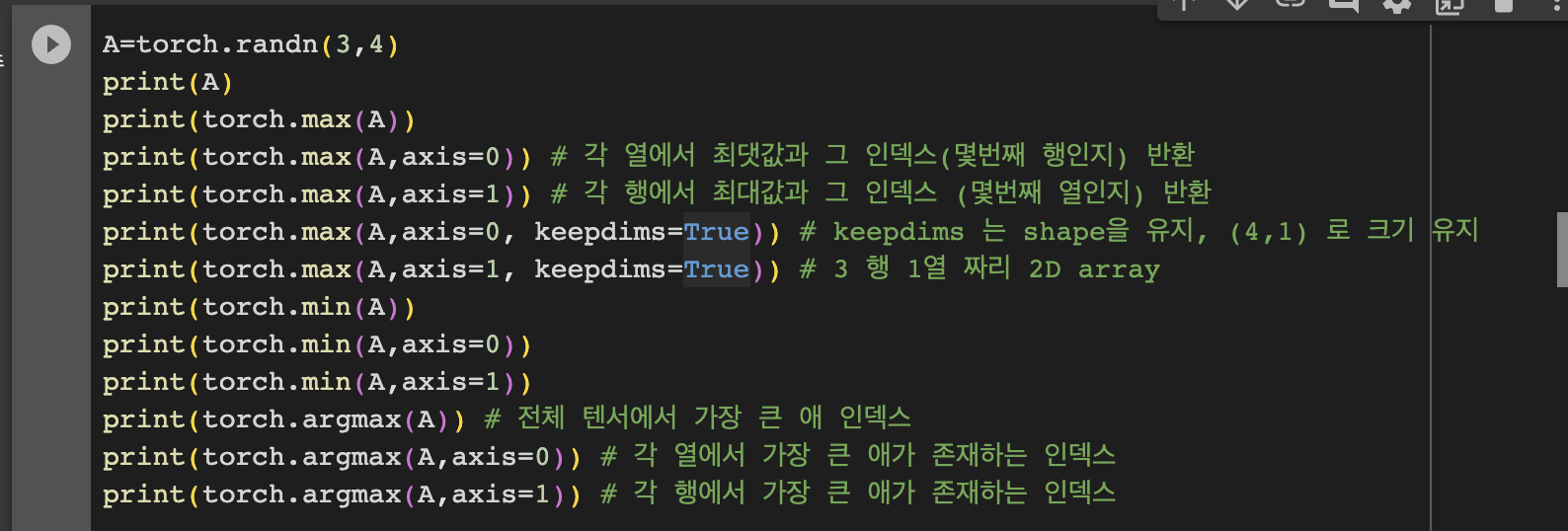1568x531 pixels.
Task: Click the print(torch.min(A,axis=0)) line
Action: coord(317,345)
